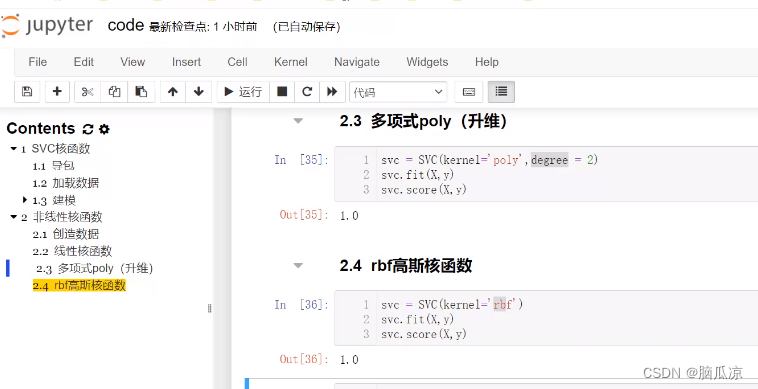The image size is (758, 389).
Task: Move selected cell down arrow
Action: coord(199,92)
